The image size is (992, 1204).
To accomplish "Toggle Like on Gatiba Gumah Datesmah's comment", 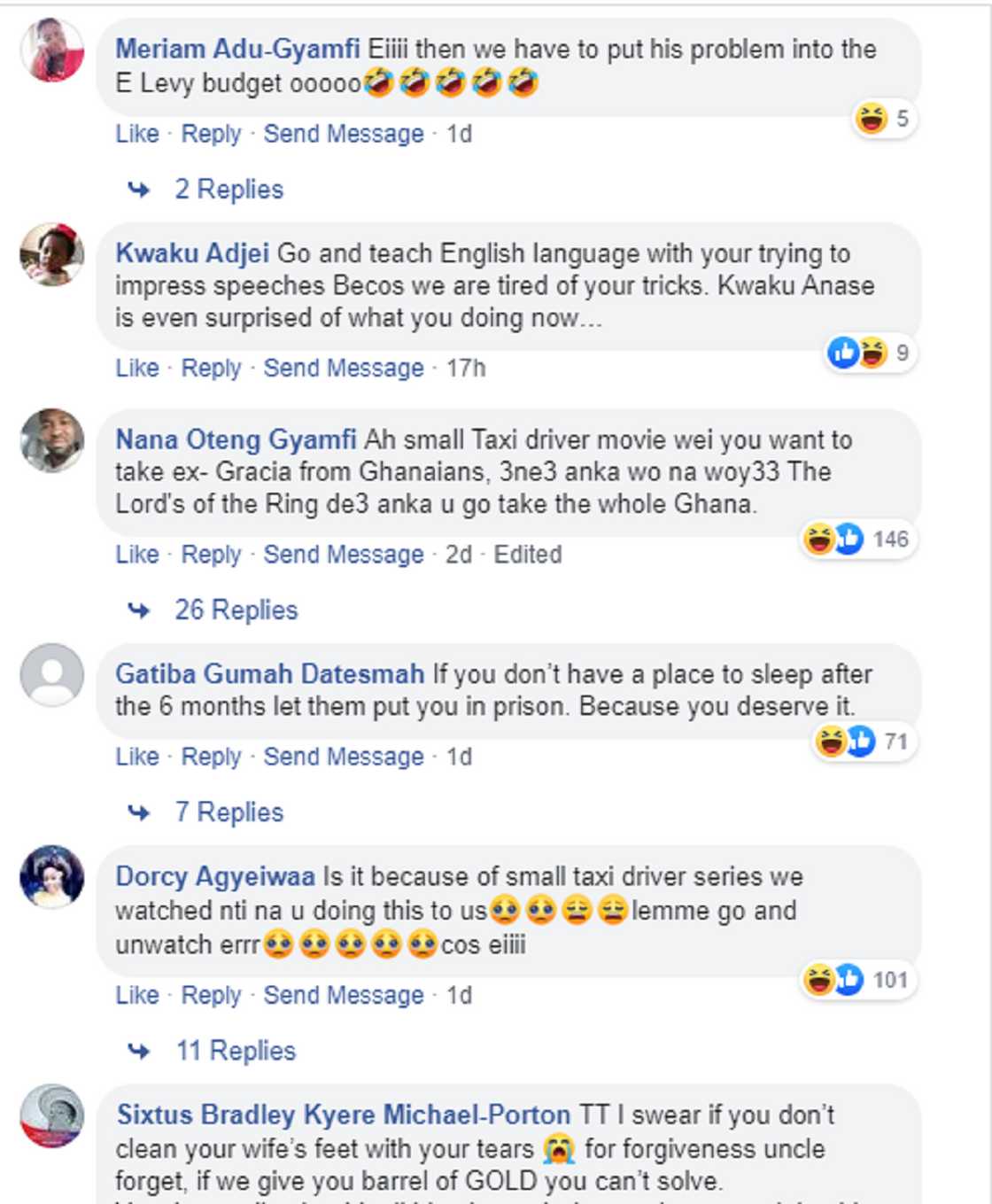I will coord(136,757).
